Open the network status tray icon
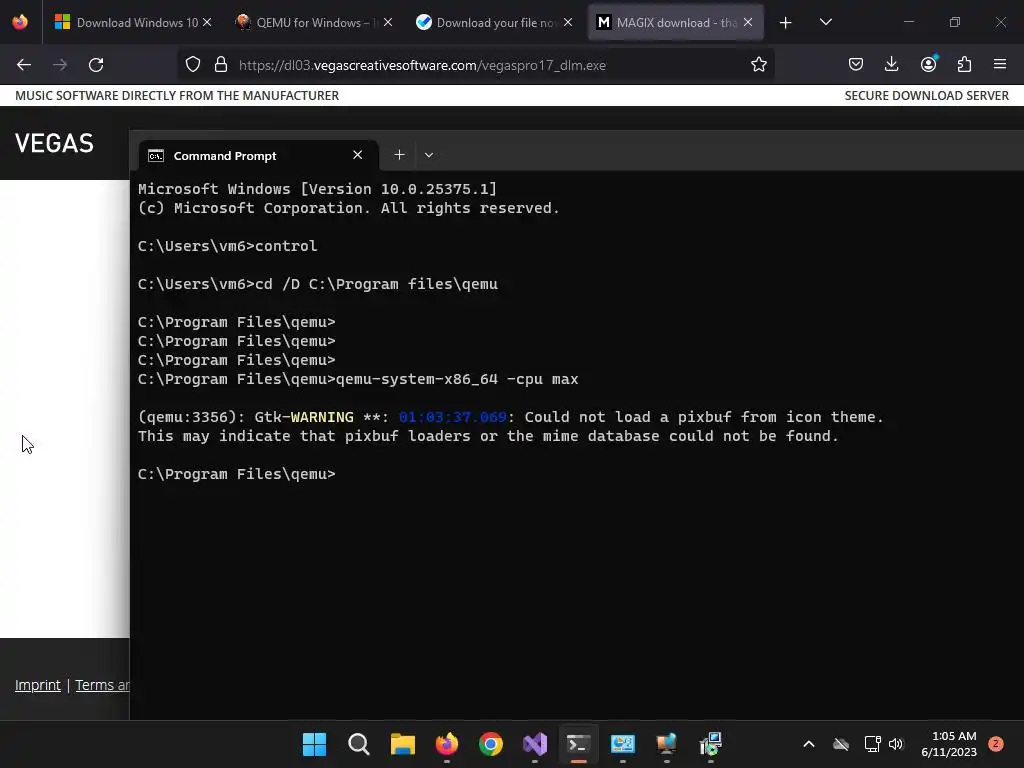 click(872, 744)
